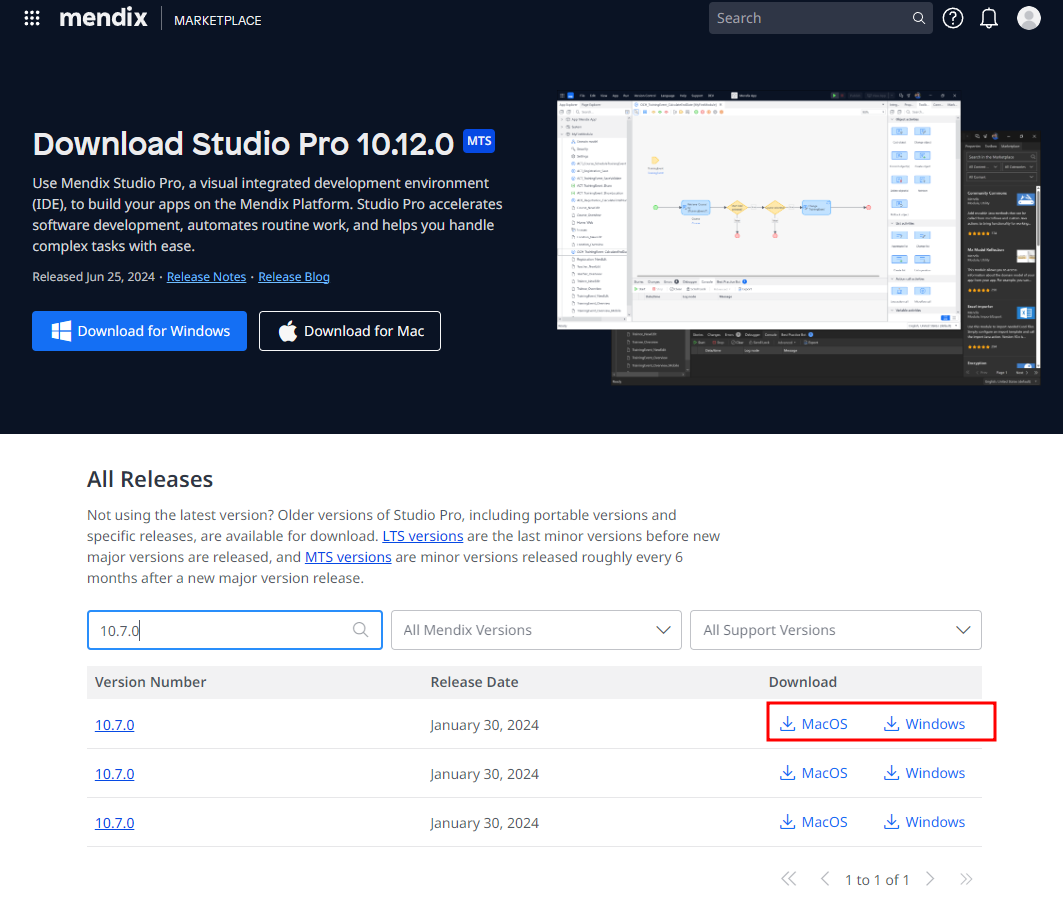Download Windows from the third row
This screenshot has width=1063, height=922.
point(924,821)
